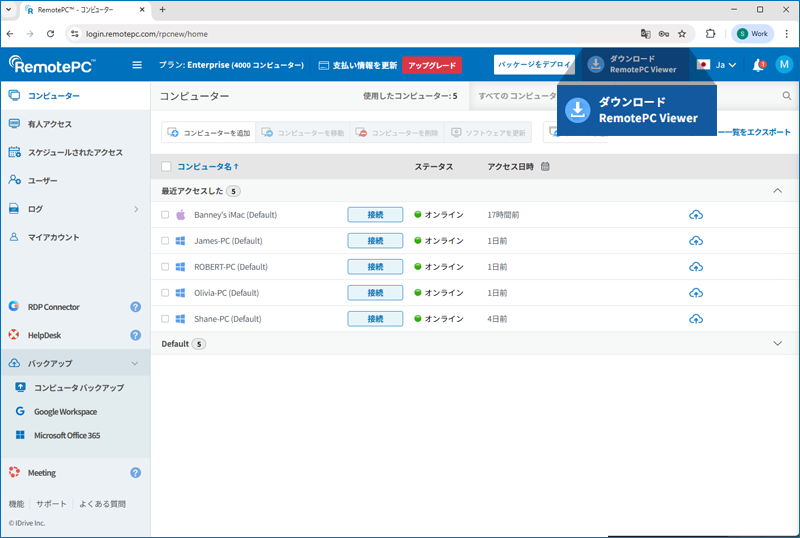This screenshot has height=538, width=800.
Task: Click the search magnifier icon
Action: click(x=787, y=95)
